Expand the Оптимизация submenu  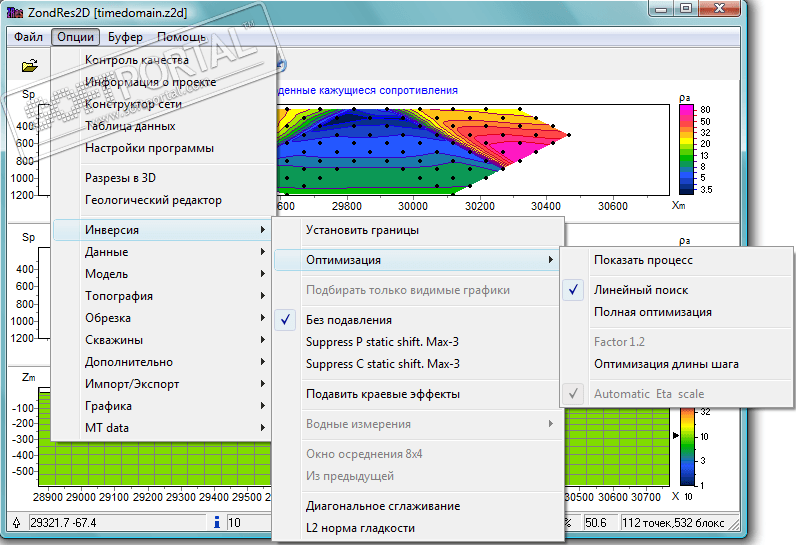click(x=417, y=260)
